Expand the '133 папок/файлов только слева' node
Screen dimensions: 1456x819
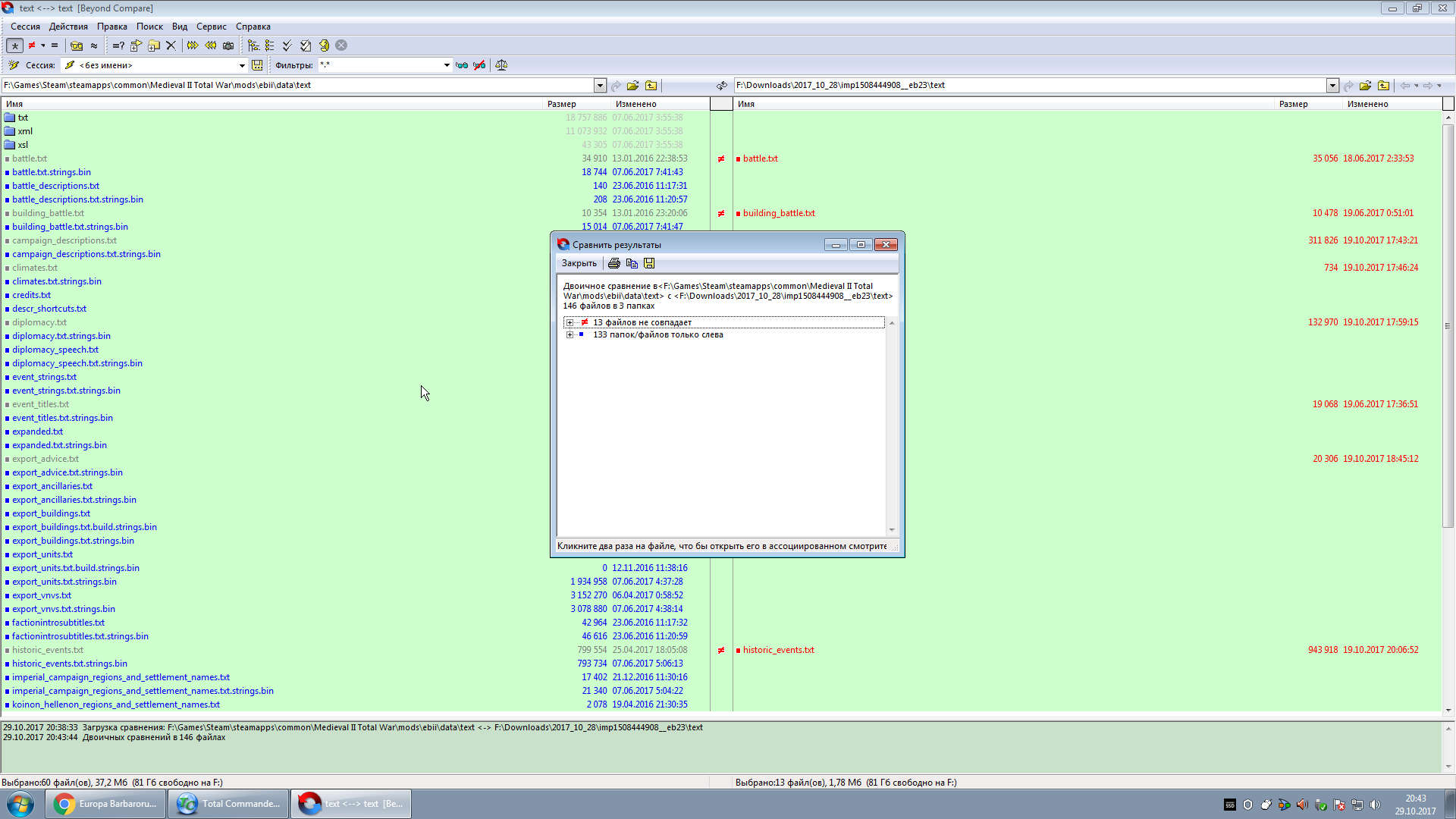click(570, 334)
